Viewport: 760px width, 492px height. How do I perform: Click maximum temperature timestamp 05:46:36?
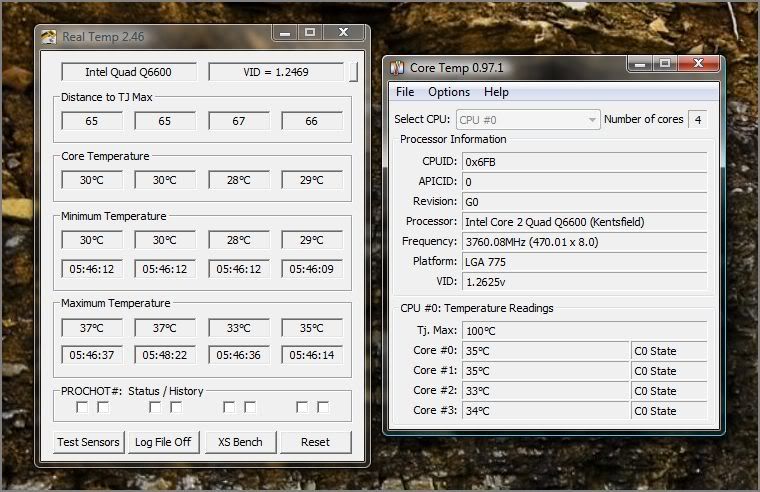tap(239, 355)
